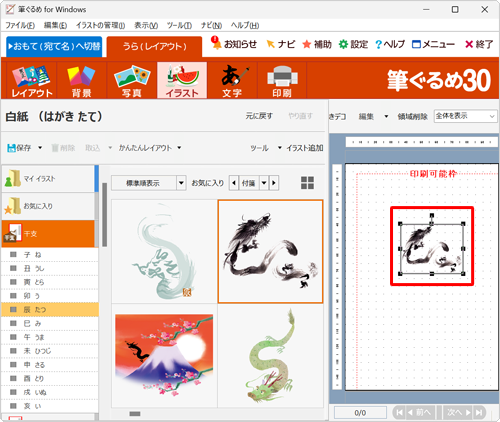Image resolution: width=500 pixels, height=422 pixels.
Task: Open the 表示 menu
Action: click(146, 25)
